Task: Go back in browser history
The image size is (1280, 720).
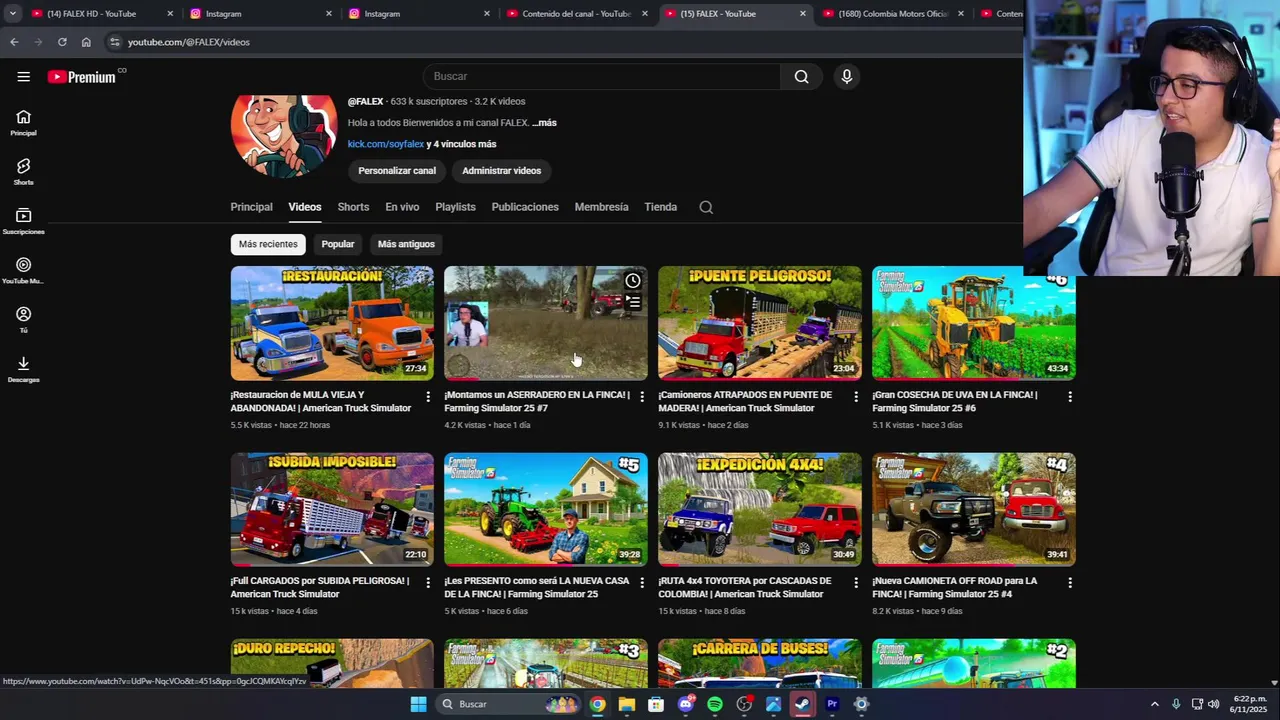Action: [x=14, y=42]
